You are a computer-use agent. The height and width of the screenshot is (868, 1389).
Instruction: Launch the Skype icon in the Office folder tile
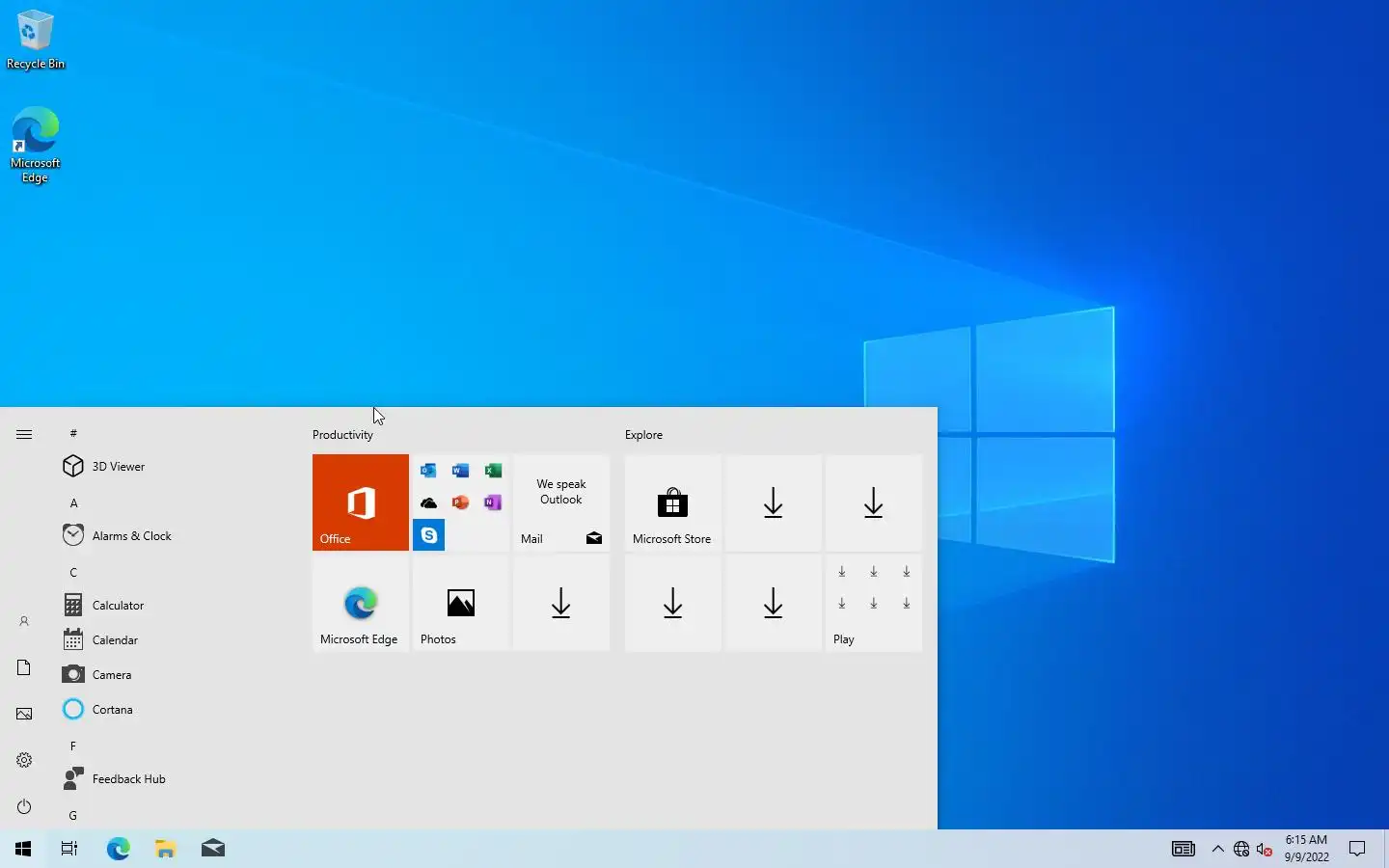pos(428,534)
